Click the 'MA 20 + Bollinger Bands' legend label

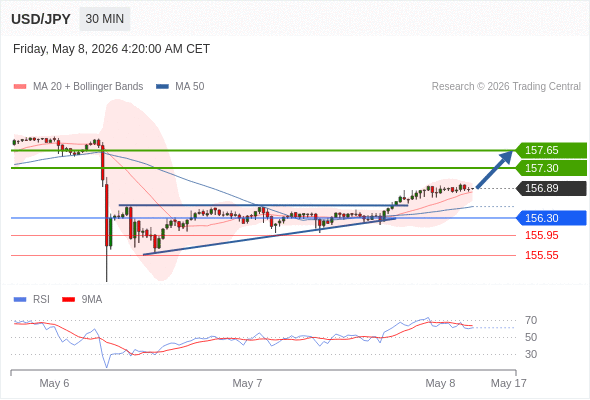coord(88,87)
